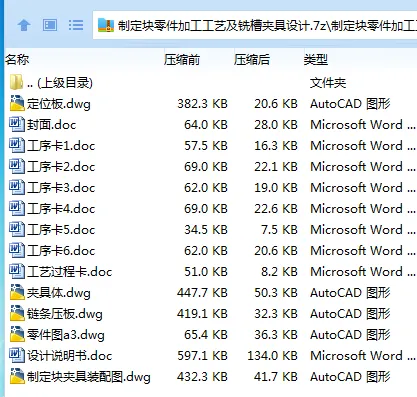This screenshot has width=417, height=397.
Task: Click the 597.1 KB size value
Action: tap(202, 356)
